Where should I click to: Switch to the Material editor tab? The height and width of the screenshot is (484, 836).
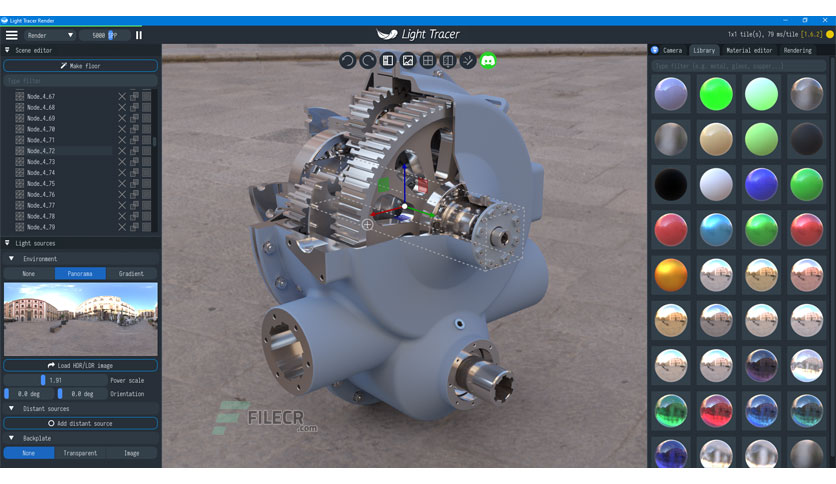click(749, 50)
